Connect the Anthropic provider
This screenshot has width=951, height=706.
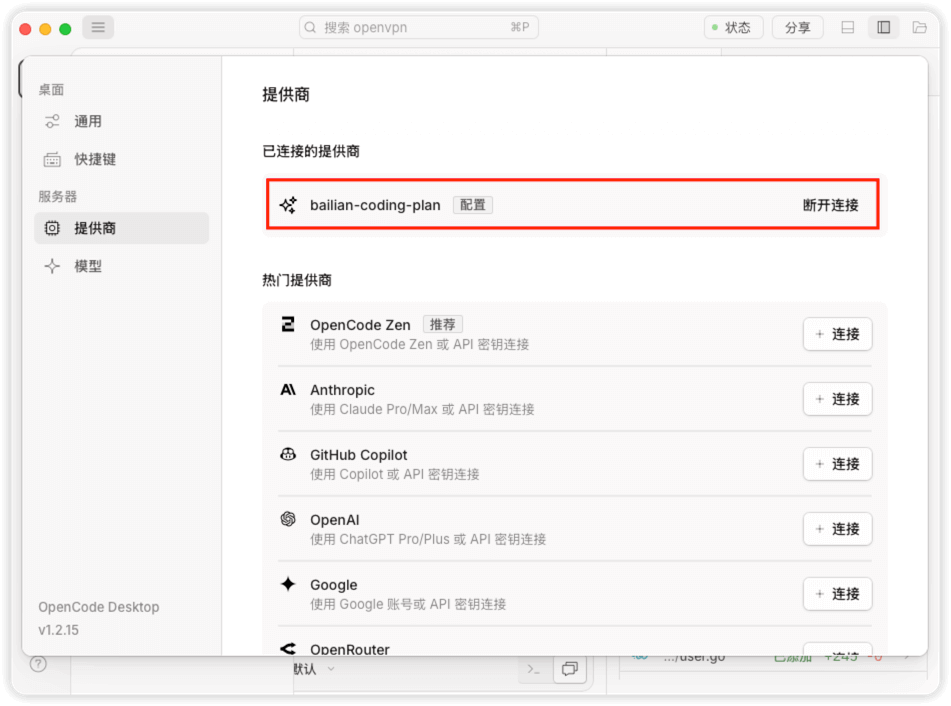pos(838,399)
